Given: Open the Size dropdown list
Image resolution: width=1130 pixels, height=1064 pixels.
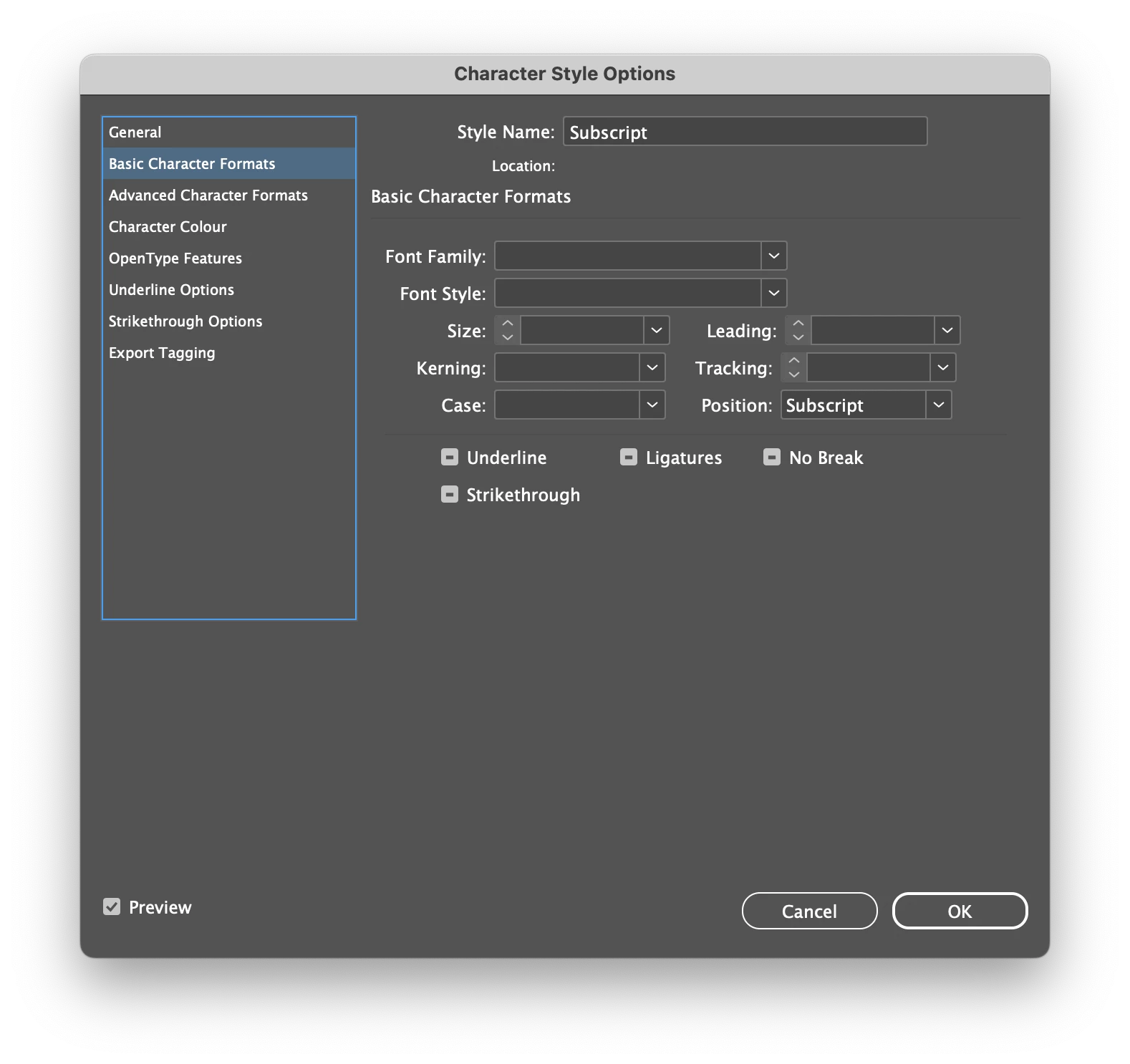Looking at the screenshot, I should click(657, 330).
